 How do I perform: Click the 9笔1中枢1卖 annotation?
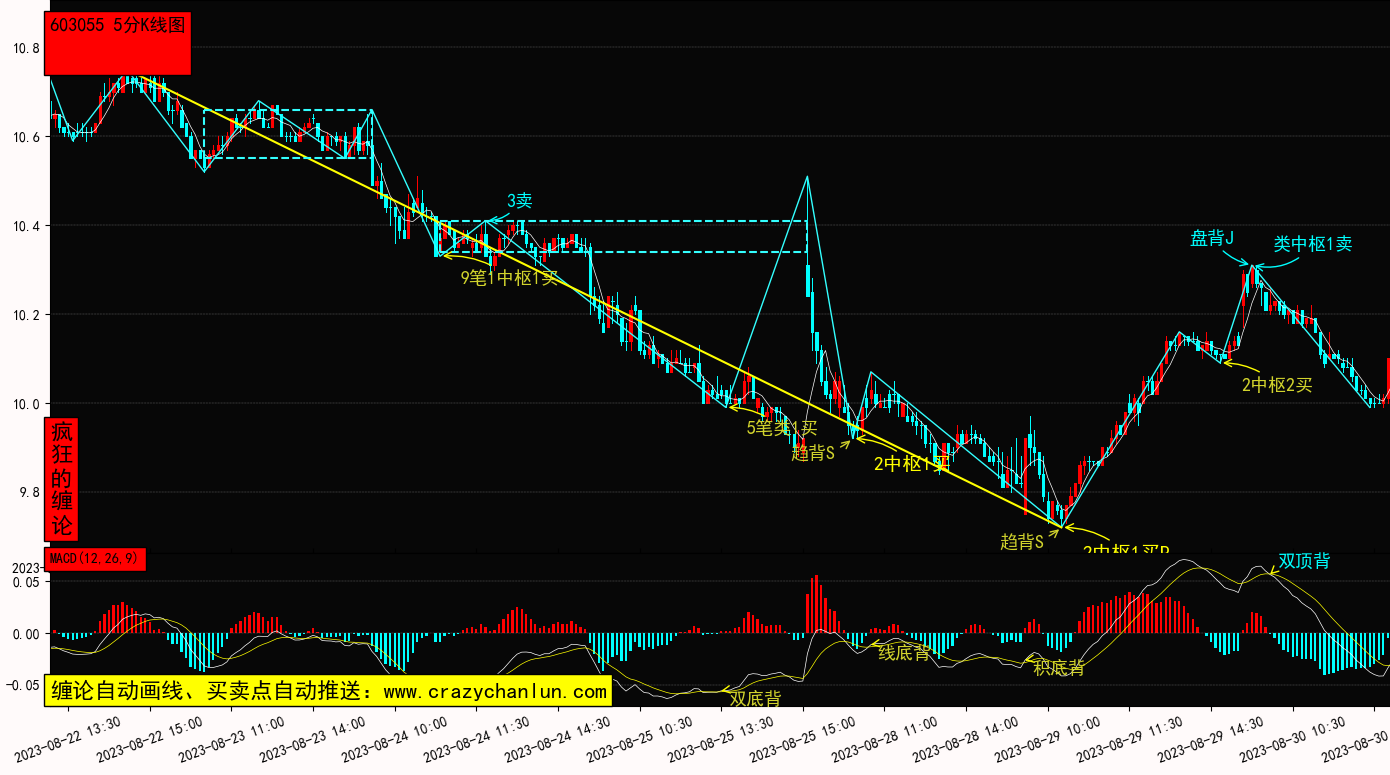[x=509, y=278]
